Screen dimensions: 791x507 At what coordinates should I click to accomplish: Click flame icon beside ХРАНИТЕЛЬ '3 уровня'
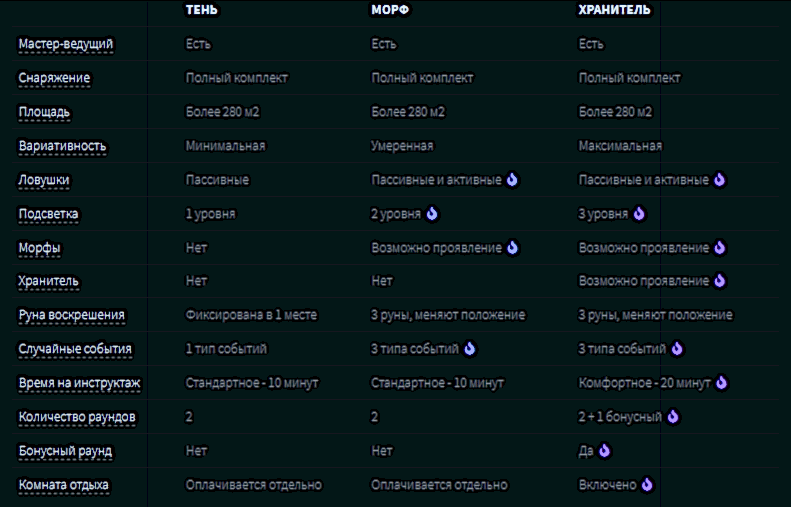point(640,214)
